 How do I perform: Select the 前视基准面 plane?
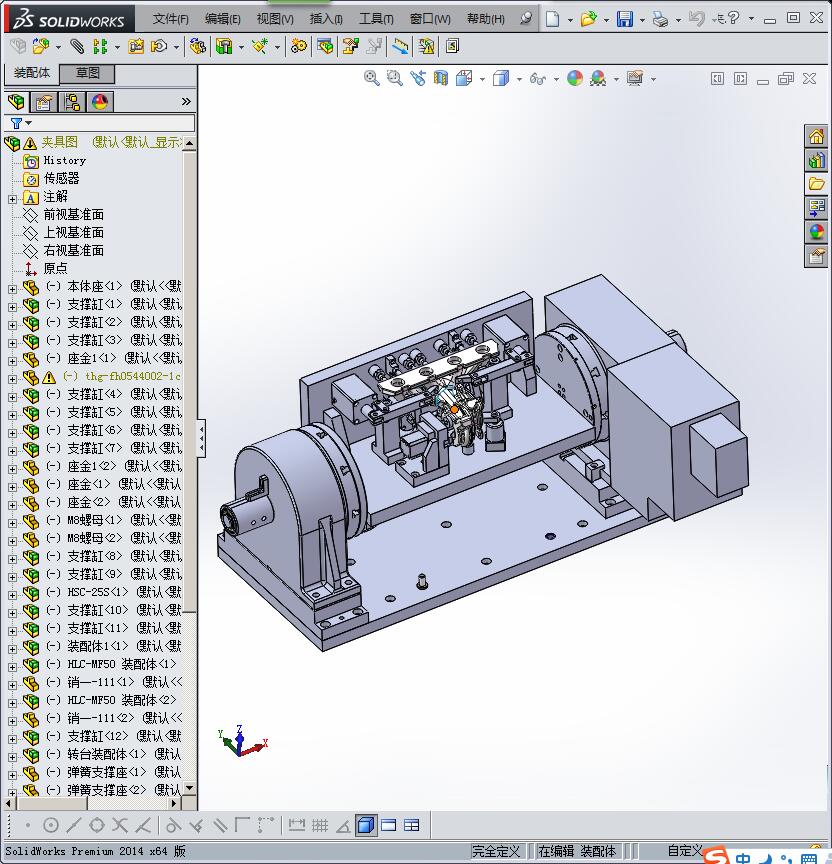point(73,214)
